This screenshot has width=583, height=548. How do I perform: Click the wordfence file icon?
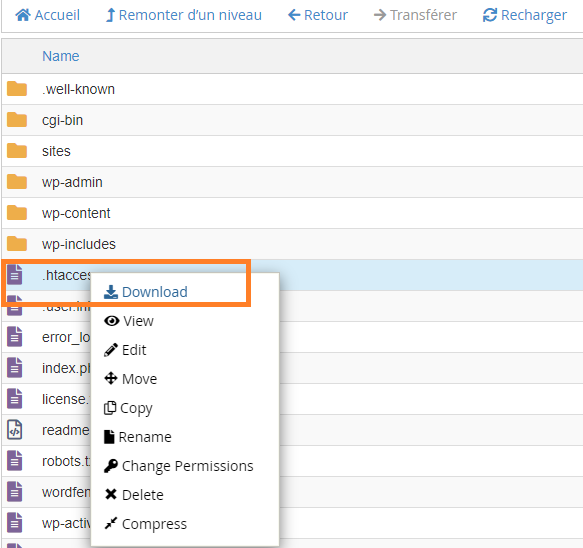click(x=15, y=492)
